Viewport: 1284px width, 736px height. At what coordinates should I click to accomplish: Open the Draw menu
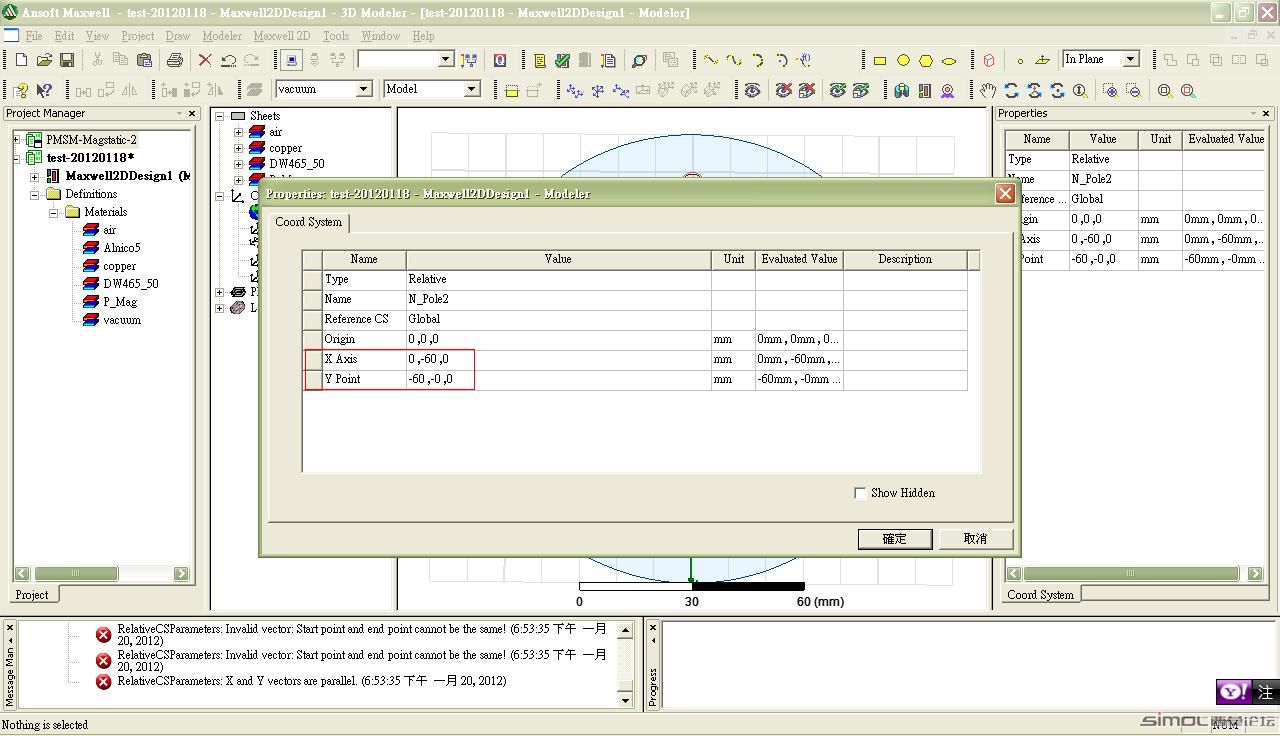click(x=177, y=36)
